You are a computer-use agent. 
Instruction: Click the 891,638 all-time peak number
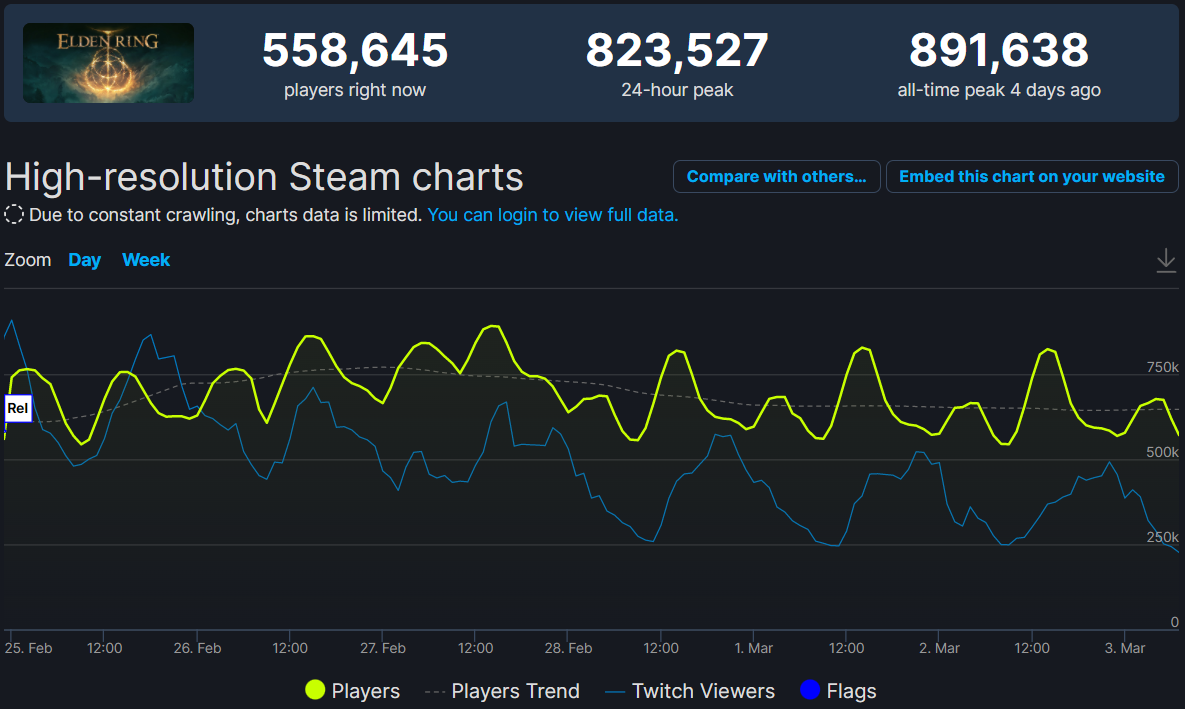coord(998,51)
